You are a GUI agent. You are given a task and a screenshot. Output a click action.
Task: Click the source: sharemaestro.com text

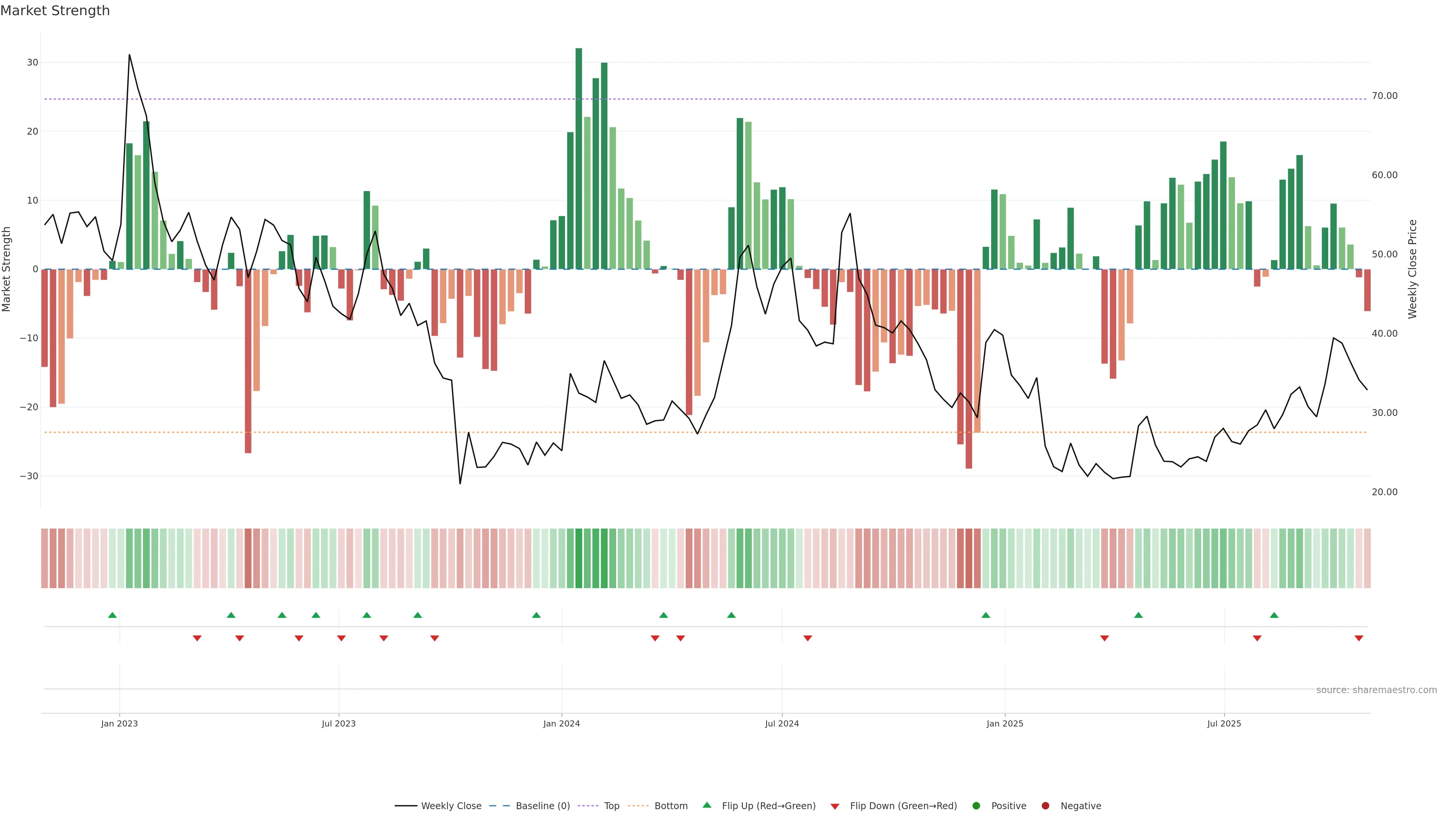[1376, 690]
